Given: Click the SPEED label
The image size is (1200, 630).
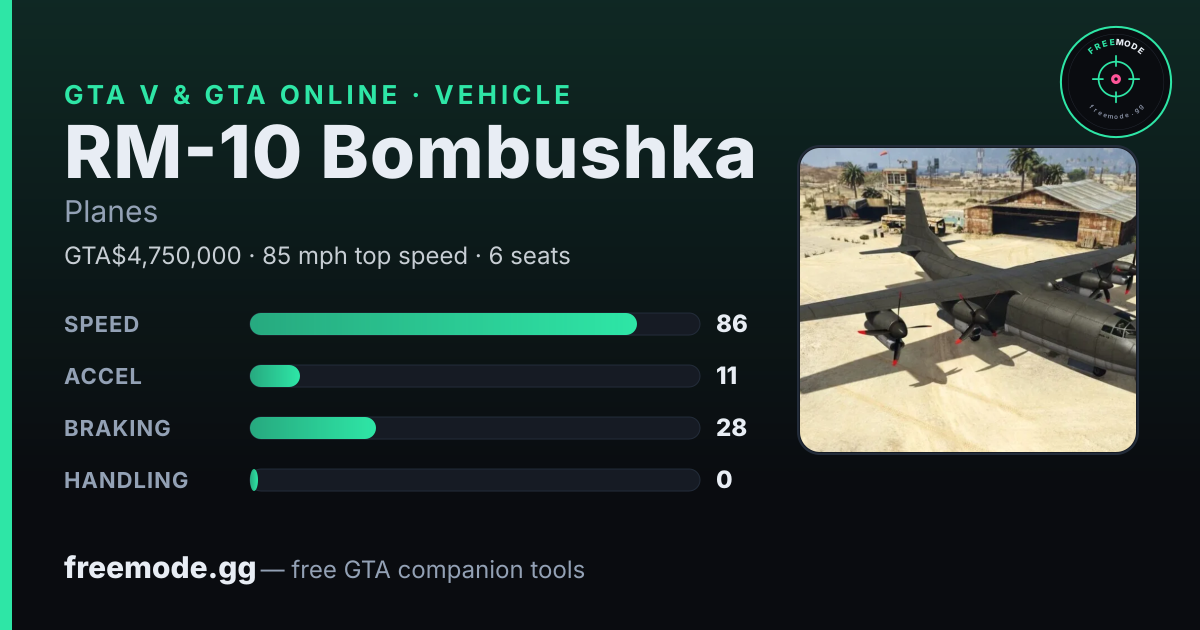Looking at the screenshot, I should coord(102,324).
